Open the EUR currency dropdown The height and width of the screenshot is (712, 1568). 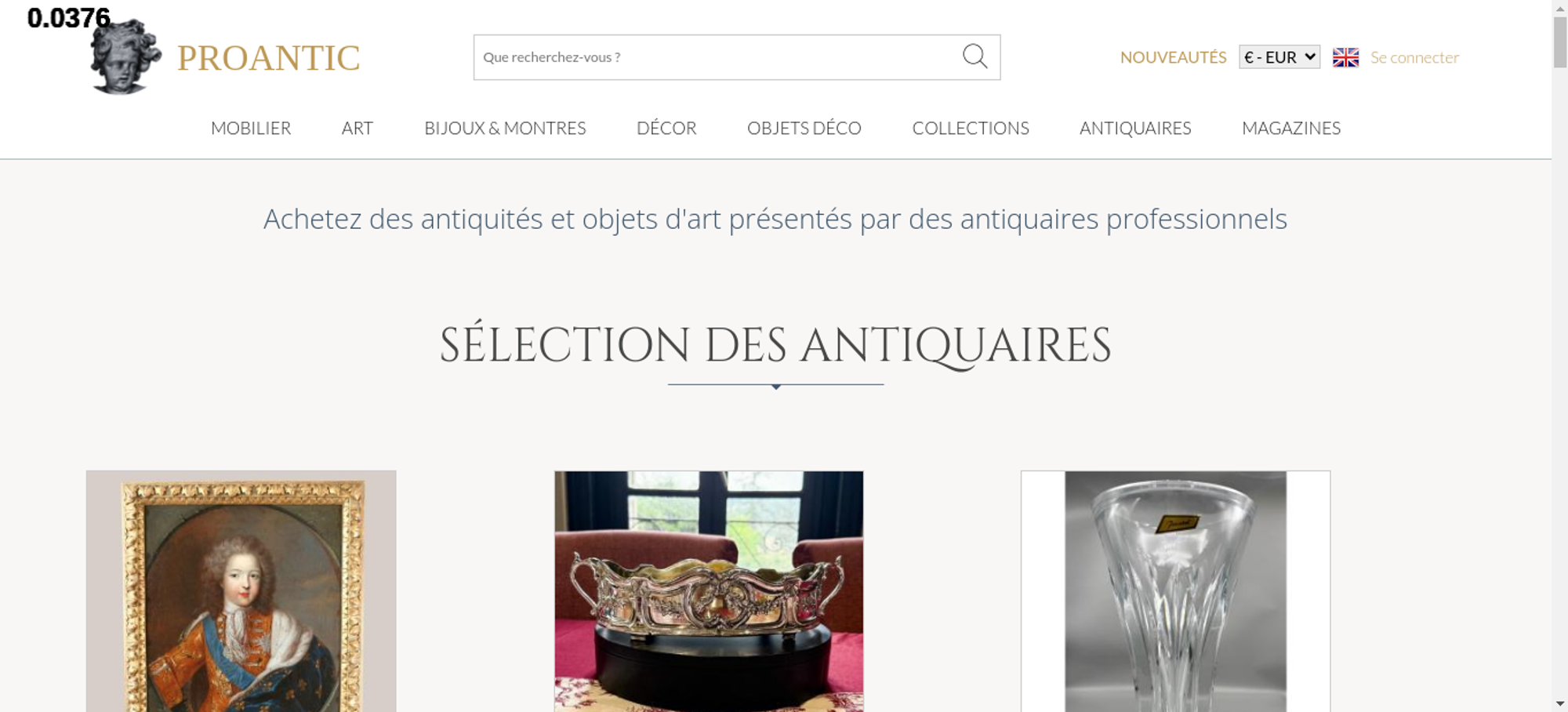pyautogui.click(x=1279, y=57)
